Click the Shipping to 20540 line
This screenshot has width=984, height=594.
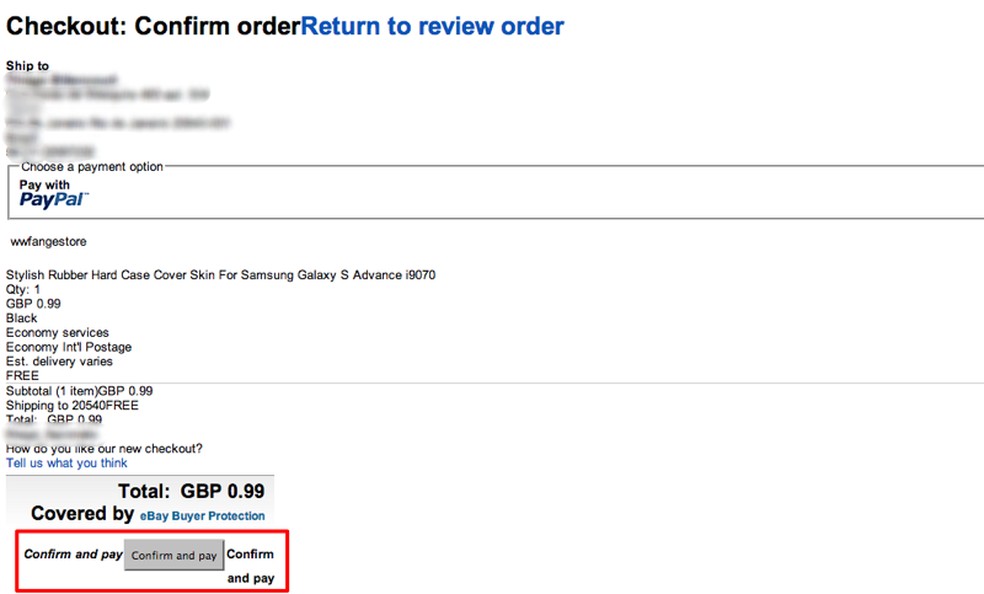[72, 405]
